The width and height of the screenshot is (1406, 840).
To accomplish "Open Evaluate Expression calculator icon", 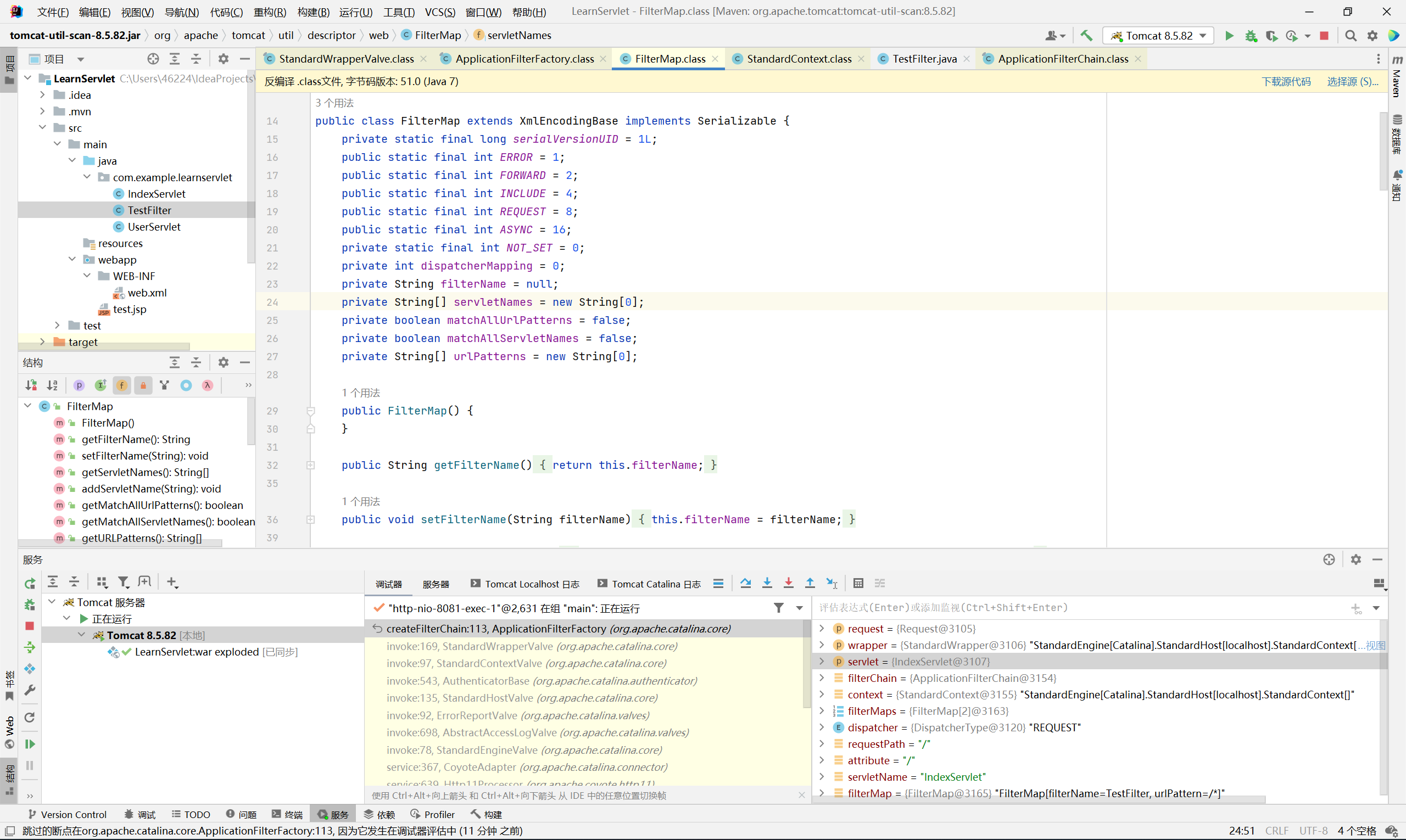I will (x=858, y=583).
